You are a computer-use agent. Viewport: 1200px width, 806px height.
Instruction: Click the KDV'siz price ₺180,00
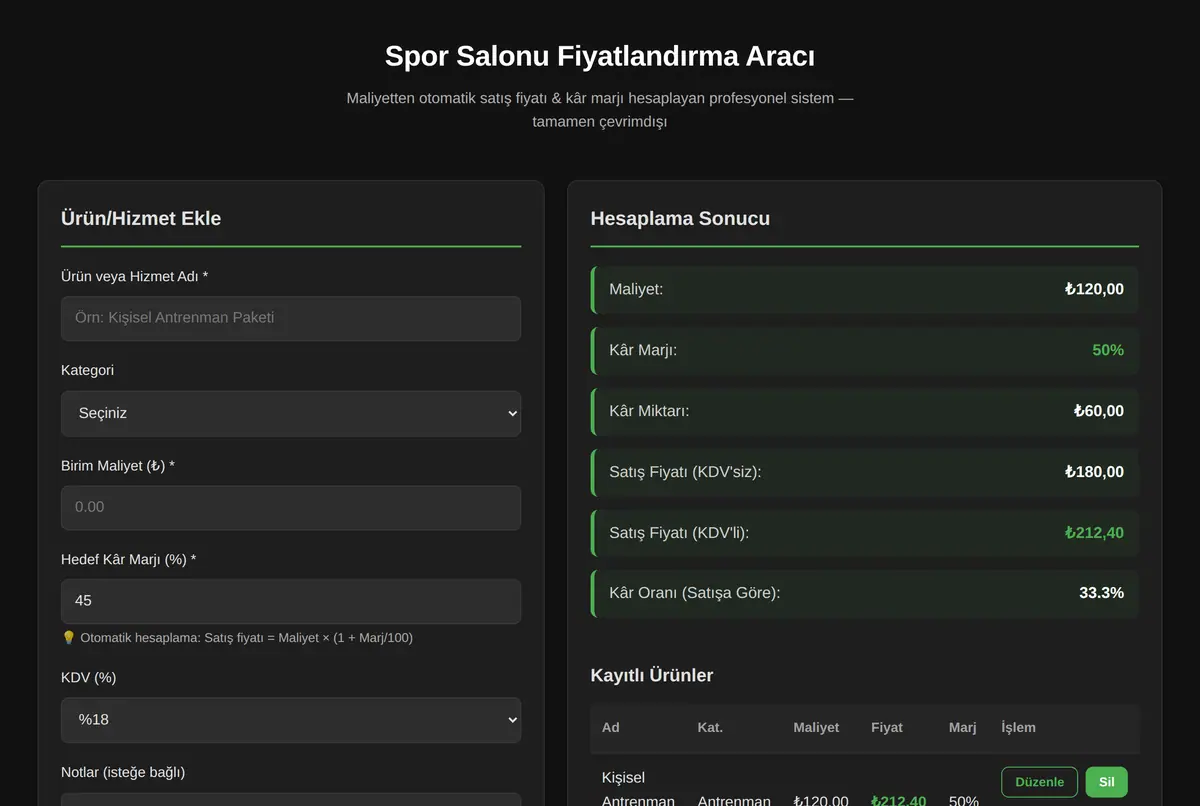[1094, 472]
